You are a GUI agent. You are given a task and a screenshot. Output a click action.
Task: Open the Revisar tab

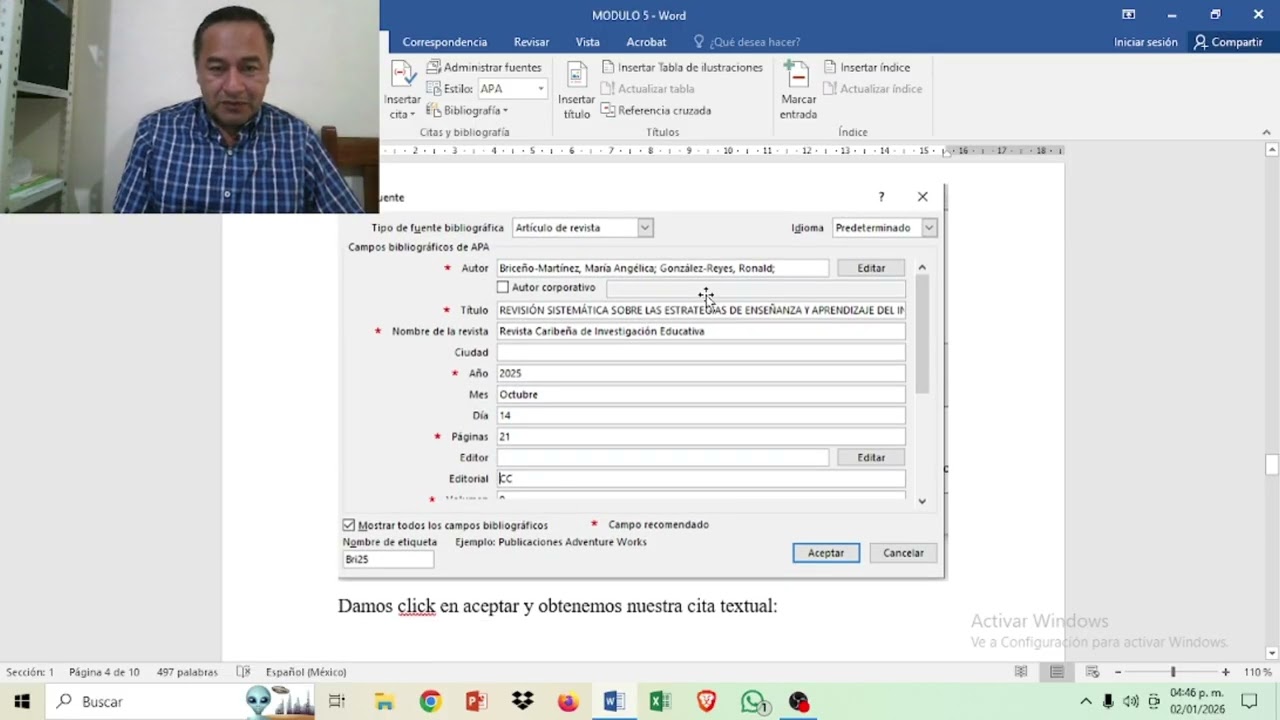531,42
